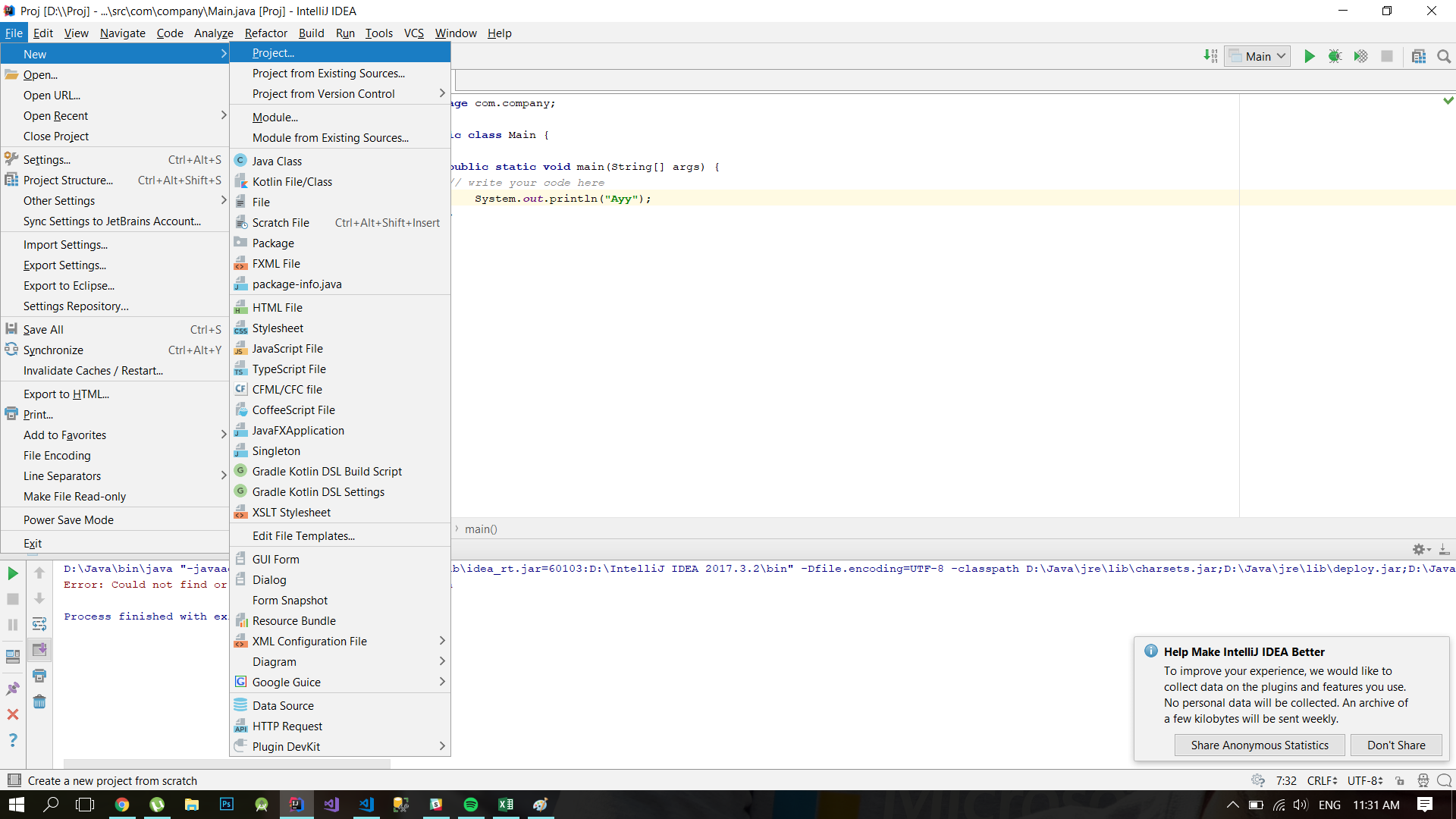Click the 7:32 cursor position indicator
The width and height of the screenshot is (1456, 819).
click(1286, 780)
